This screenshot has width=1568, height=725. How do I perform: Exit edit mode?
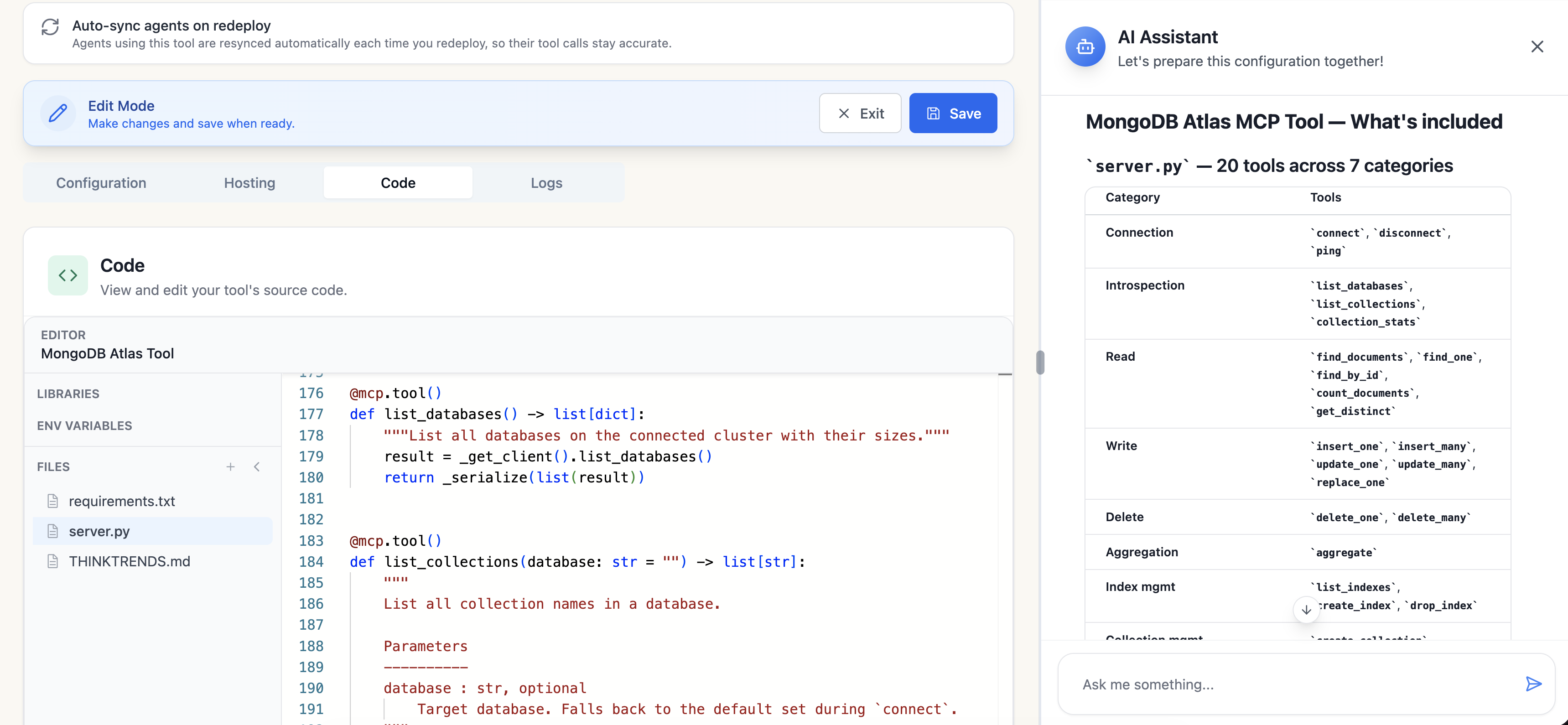tap(860, 113)
